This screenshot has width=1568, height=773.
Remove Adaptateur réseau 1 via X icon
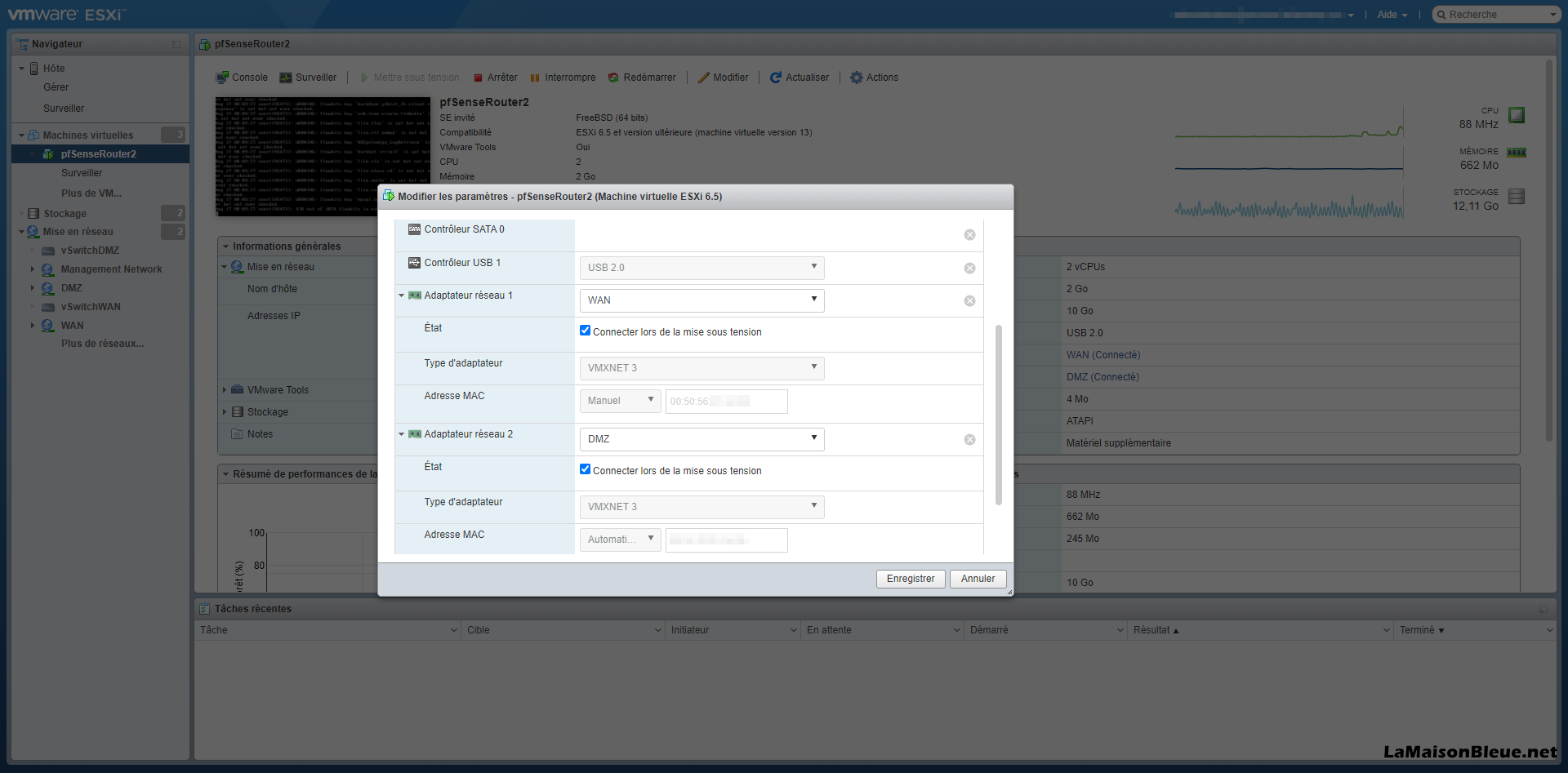(x=969, y=301)
